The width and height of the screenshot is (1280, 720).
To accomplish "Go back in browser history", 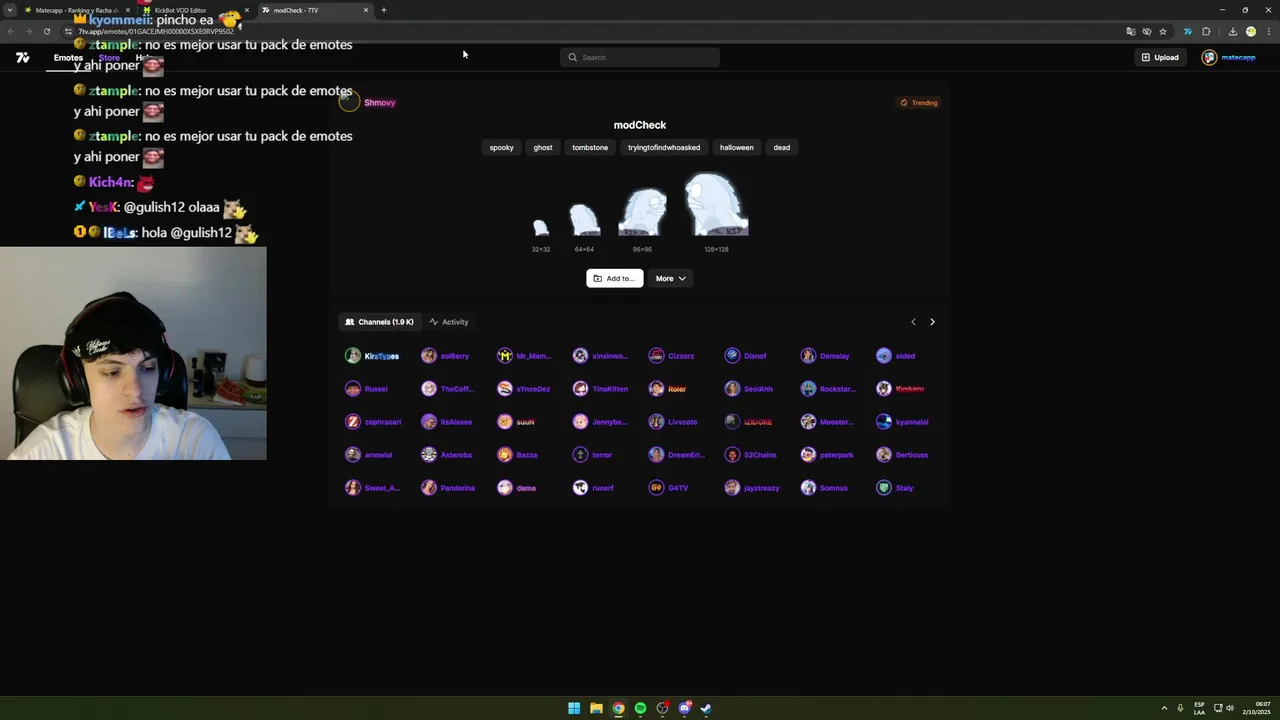I will tap(11, 31).
